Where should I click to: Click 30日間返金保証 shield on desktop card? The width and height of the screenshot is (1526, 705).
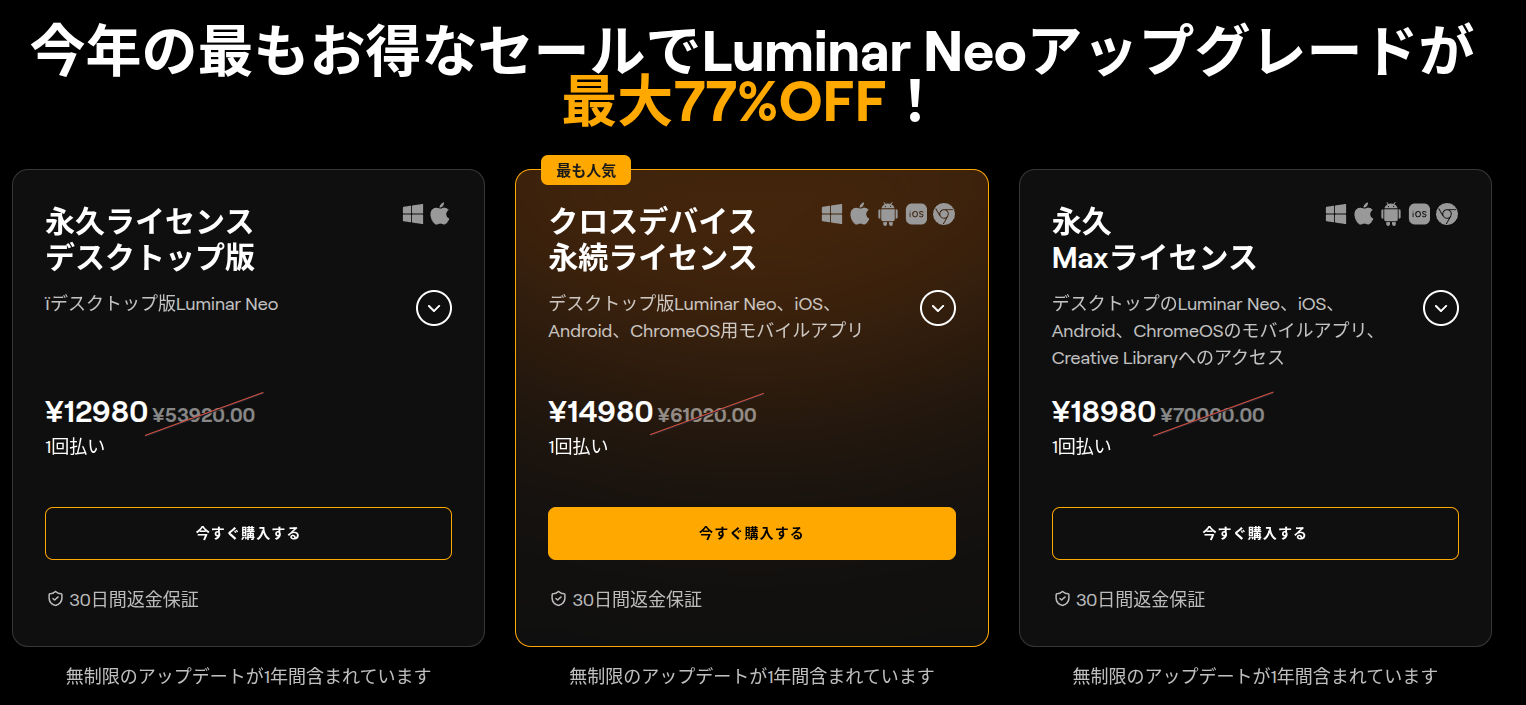tap(56, 599)
